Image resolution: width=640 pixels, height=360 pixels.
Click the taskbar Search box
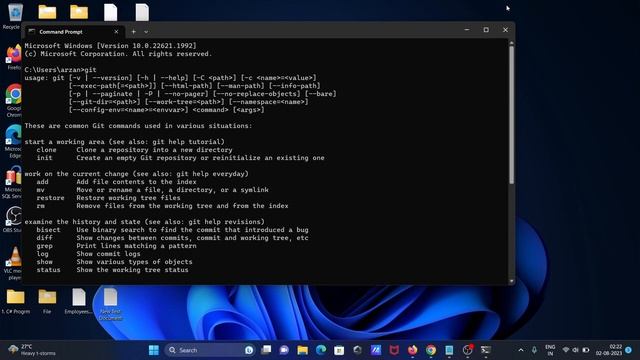pyautogui.click(x=210, y=350)
